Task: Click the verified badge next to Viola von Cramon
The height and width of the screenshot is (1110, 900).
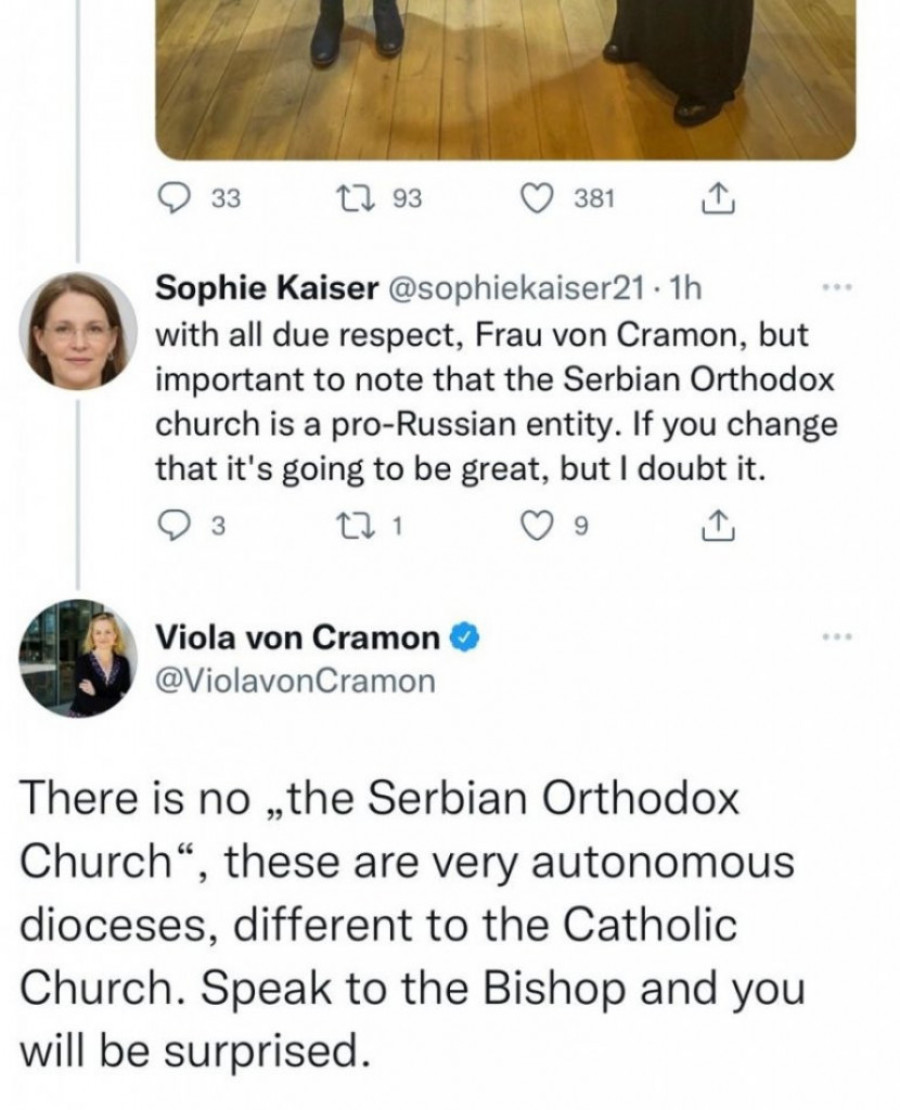Action: [x=462, y=636]
